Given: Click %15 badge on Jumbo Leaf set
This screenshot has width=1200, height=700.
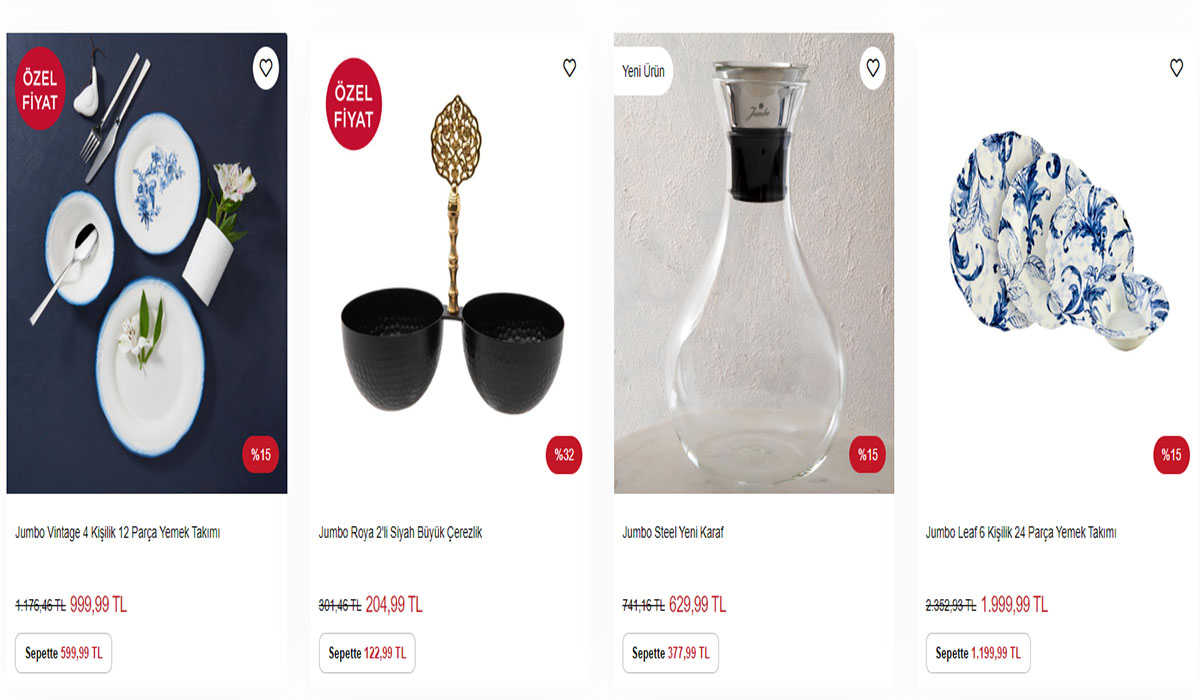Looking at the screenshot, I should [1171, 456].
